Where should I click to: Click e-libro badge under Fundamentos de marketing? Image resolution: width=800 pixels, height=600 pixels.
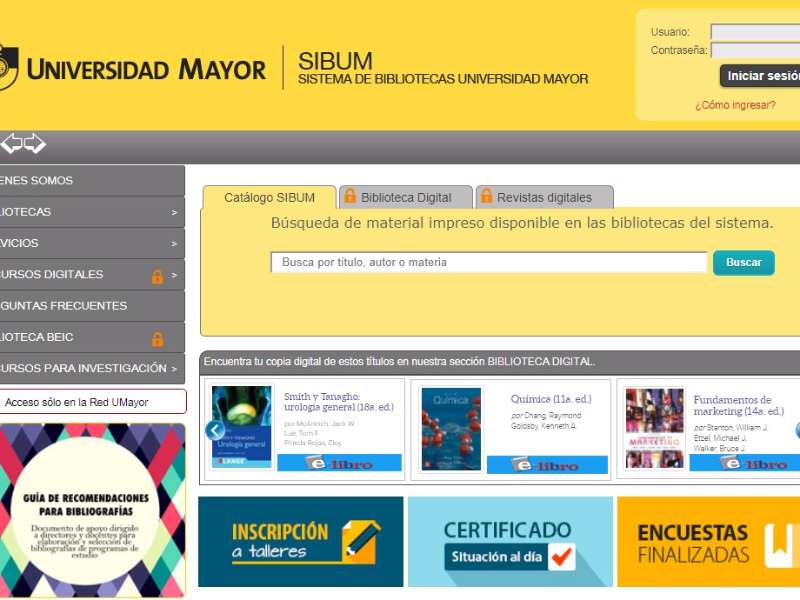pos(745,463)
